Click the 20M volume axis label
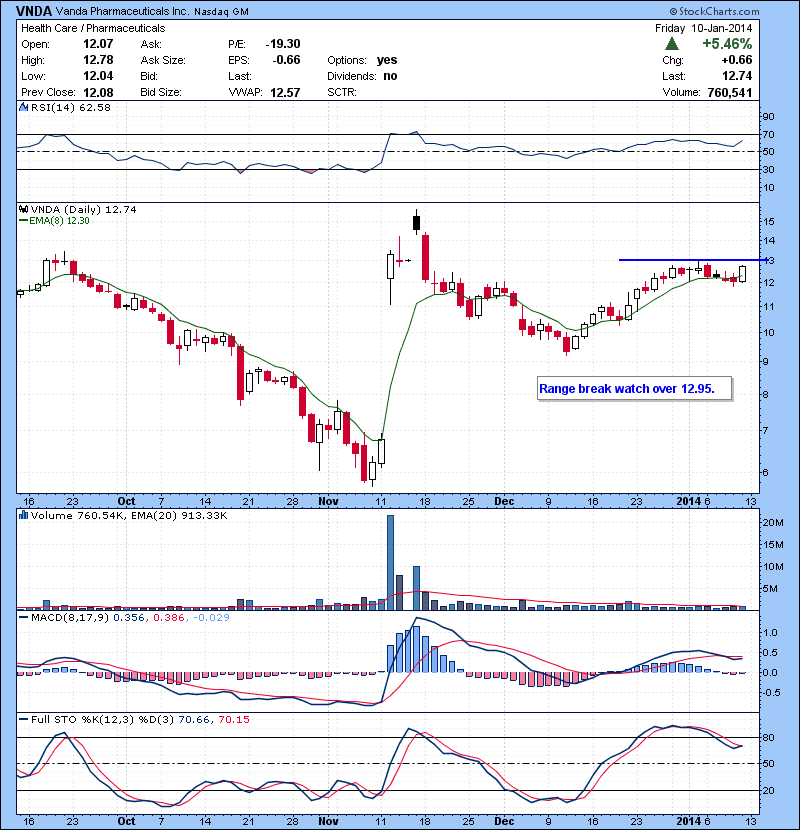Viewport: 800px width, 830px height. (x=773, y=522)
